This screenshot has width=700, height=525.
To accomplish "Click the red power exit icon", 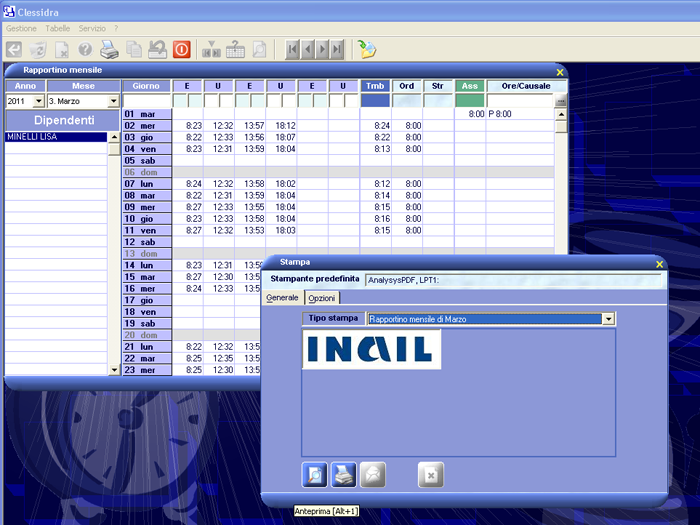I will [181, 49].
